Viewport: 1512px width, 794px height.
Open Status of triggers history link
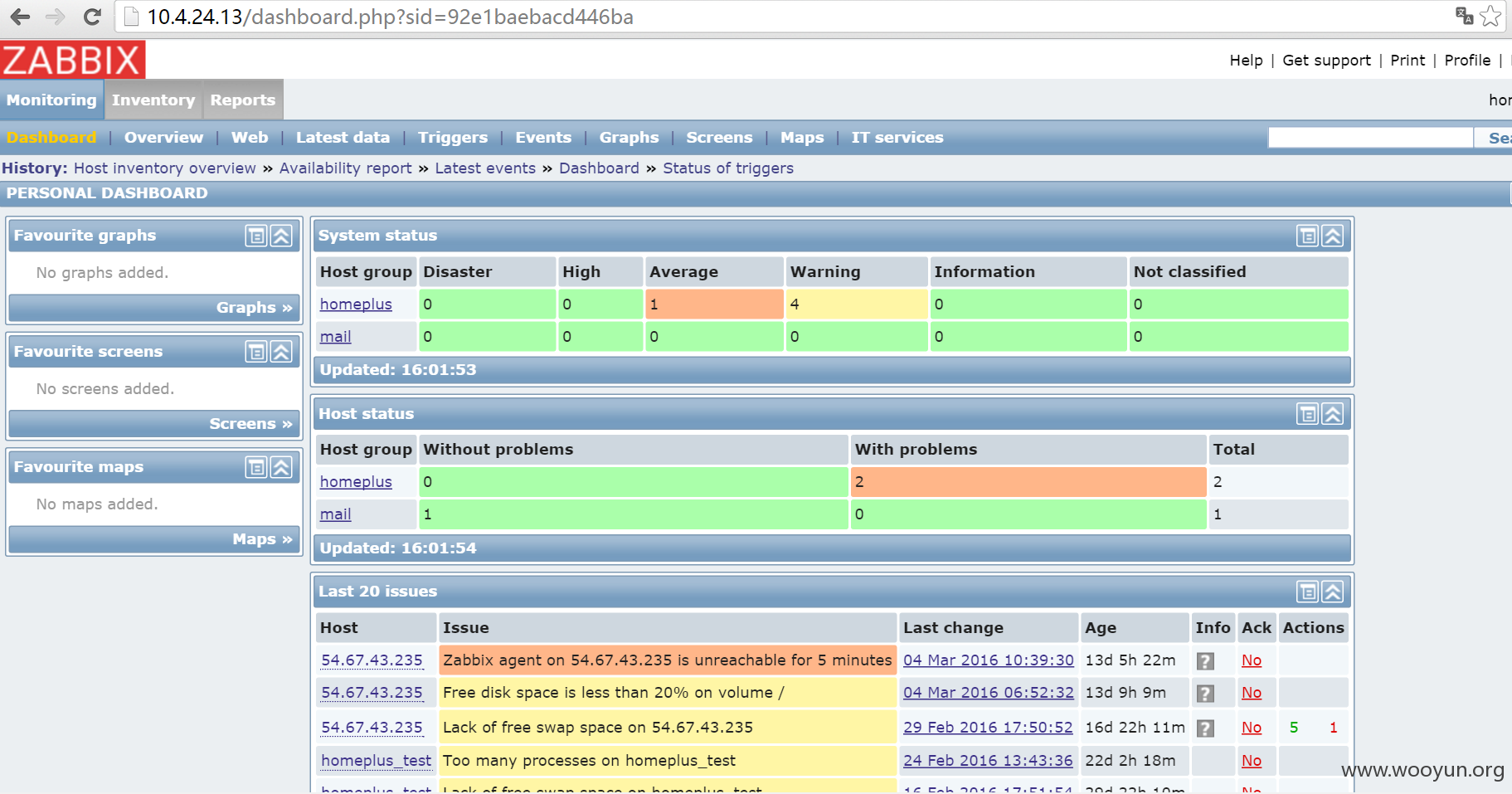click(x=728, y=168)
